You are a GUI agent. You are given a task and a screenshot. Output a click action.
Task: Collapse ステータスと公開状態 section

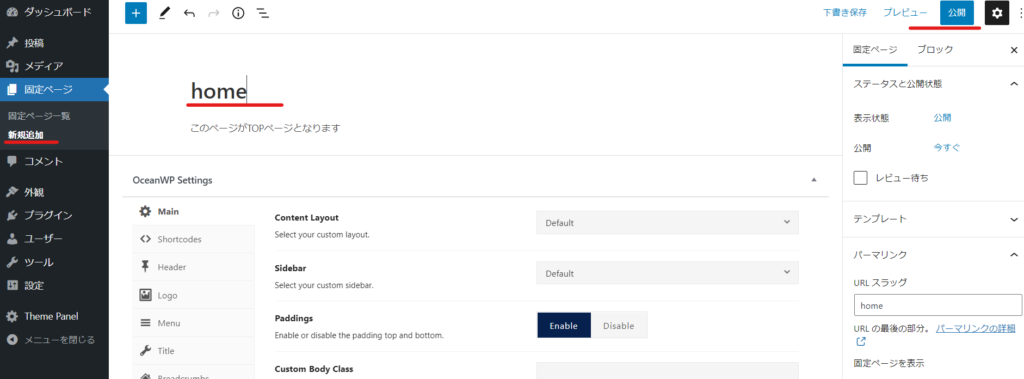[933, 84]
